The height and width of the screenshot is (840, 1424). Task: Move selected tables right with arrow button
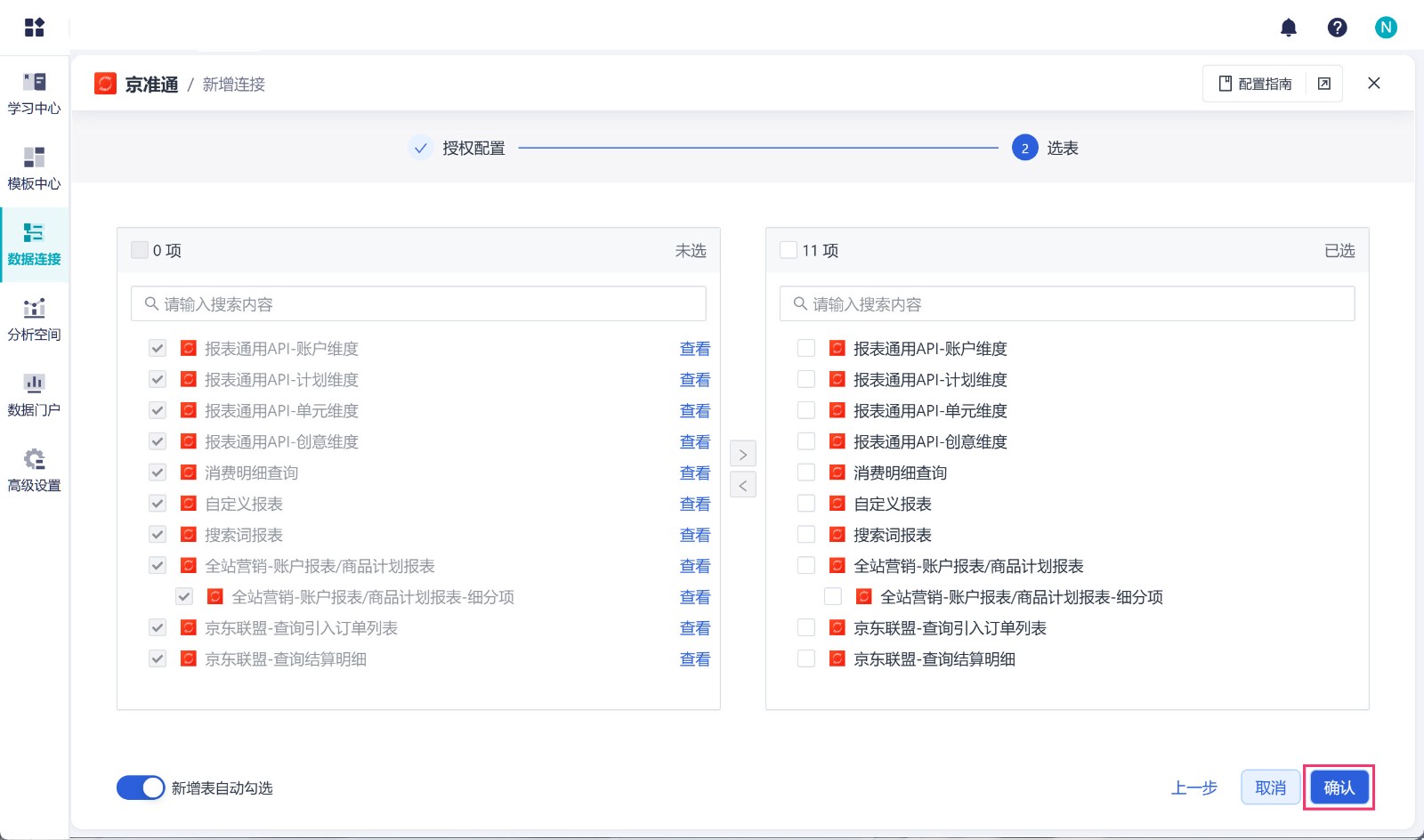(x=743, y=454)
